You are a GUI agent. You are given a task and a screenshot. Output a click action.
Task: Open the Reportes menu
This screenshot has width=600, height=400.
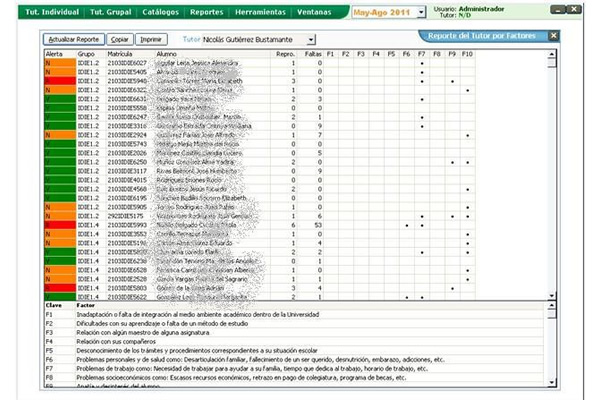click(x=204, y=11)
